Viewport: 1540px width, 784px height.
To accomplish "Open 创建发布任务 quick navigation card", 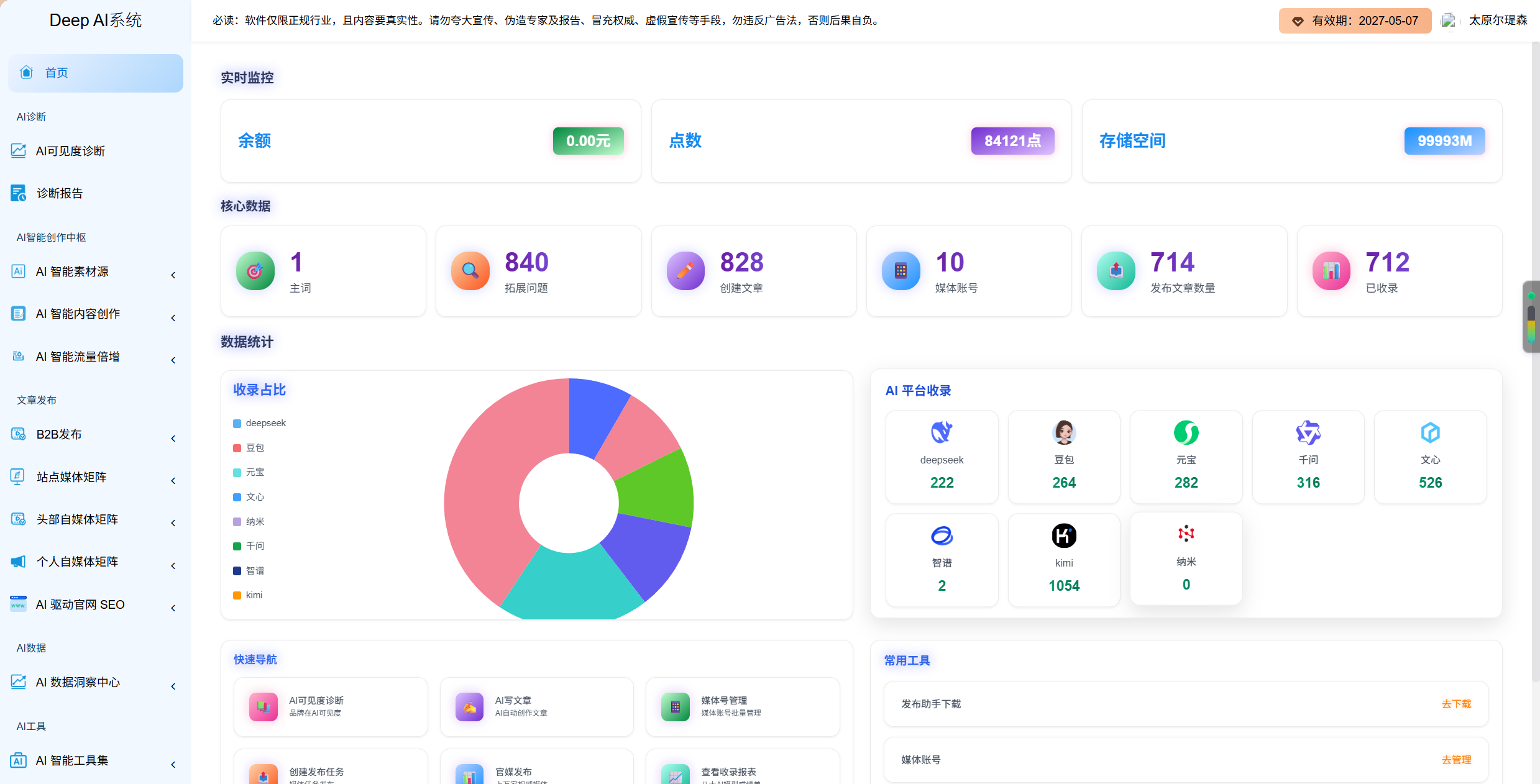I will click(x=331, y=768).
